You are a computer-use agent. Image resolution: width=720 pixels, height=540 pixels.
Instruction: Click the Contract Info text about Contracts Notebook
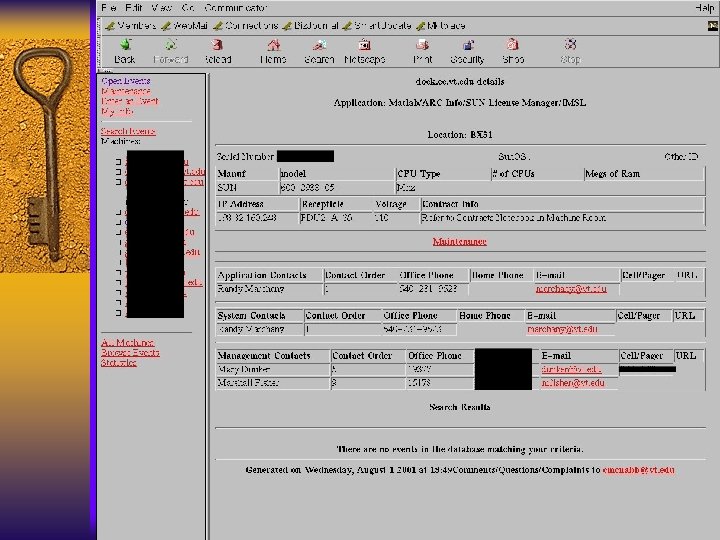coord(513,218)
